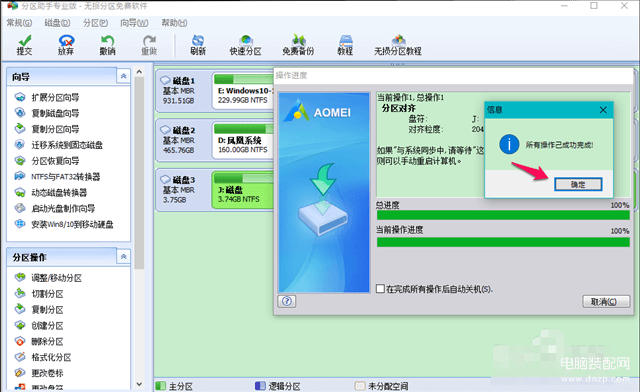Choose 格式化分区 operation
This screenshot has width=640, height=392.
click(43, 358)
